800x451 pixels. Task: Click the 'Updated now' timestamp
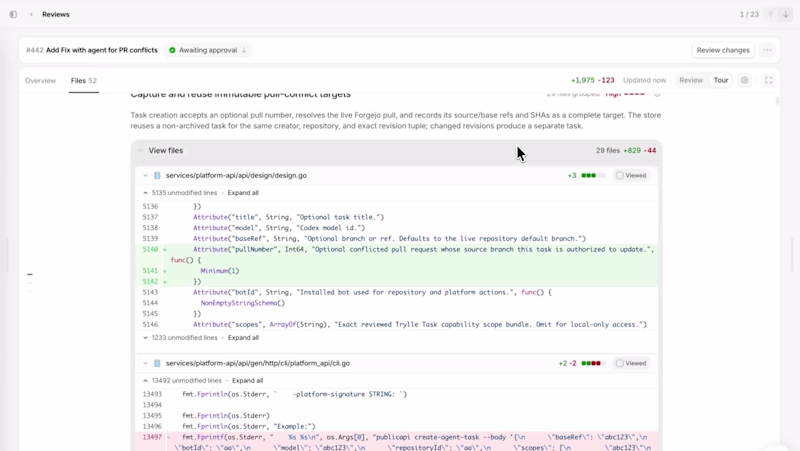[644, 80]
